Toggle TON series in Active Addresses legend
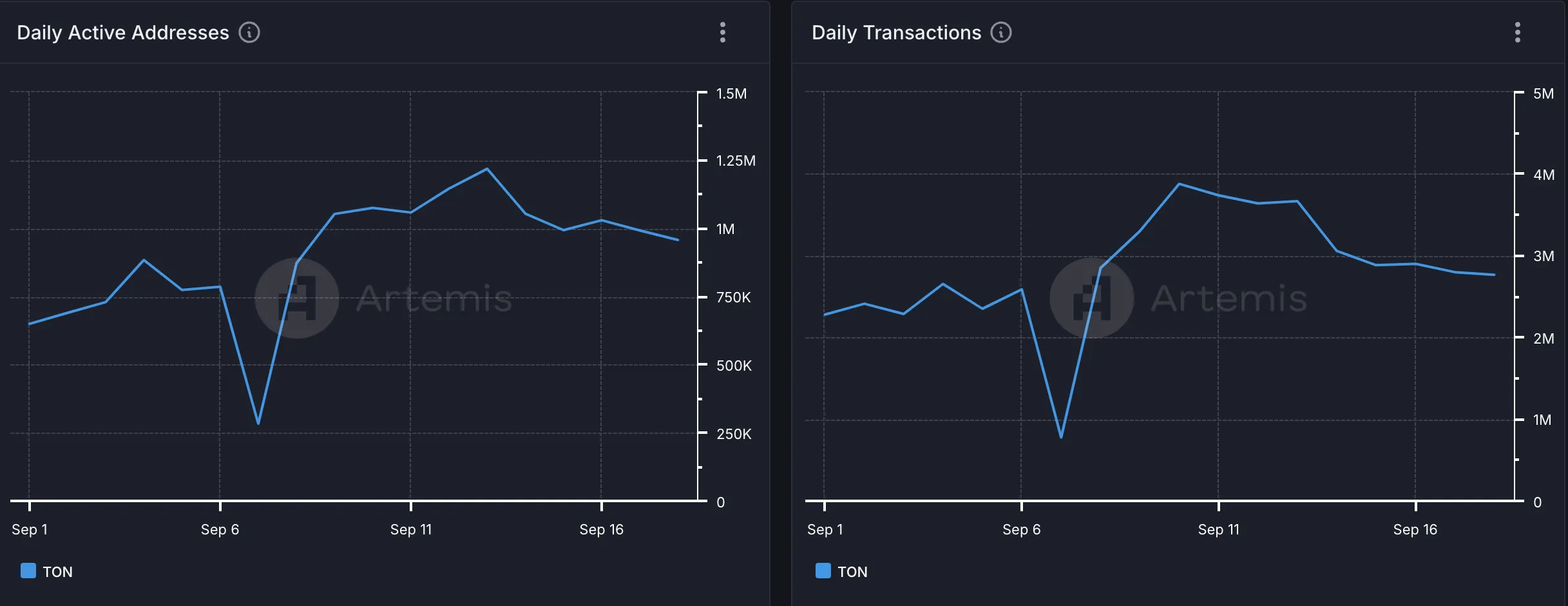1568x606 pixels. [57, 572]
